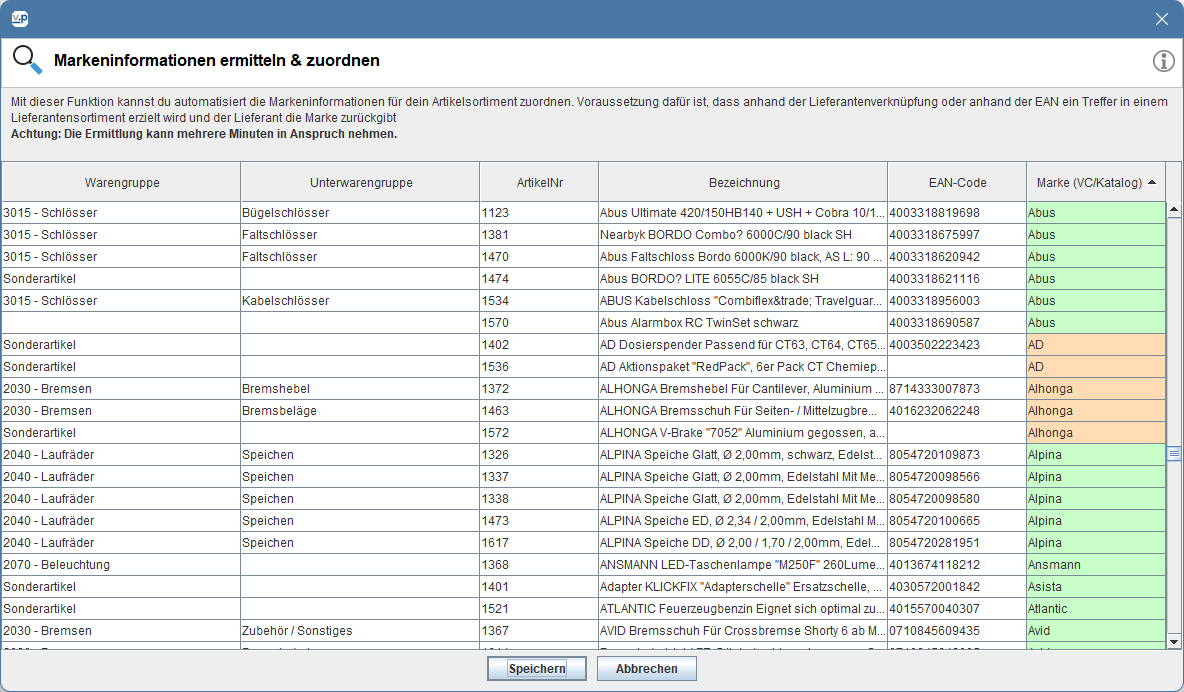The image size is (1184, 692).
Task: Click scrollbar up arrow of table
Action: click(x=1173, y=209)
